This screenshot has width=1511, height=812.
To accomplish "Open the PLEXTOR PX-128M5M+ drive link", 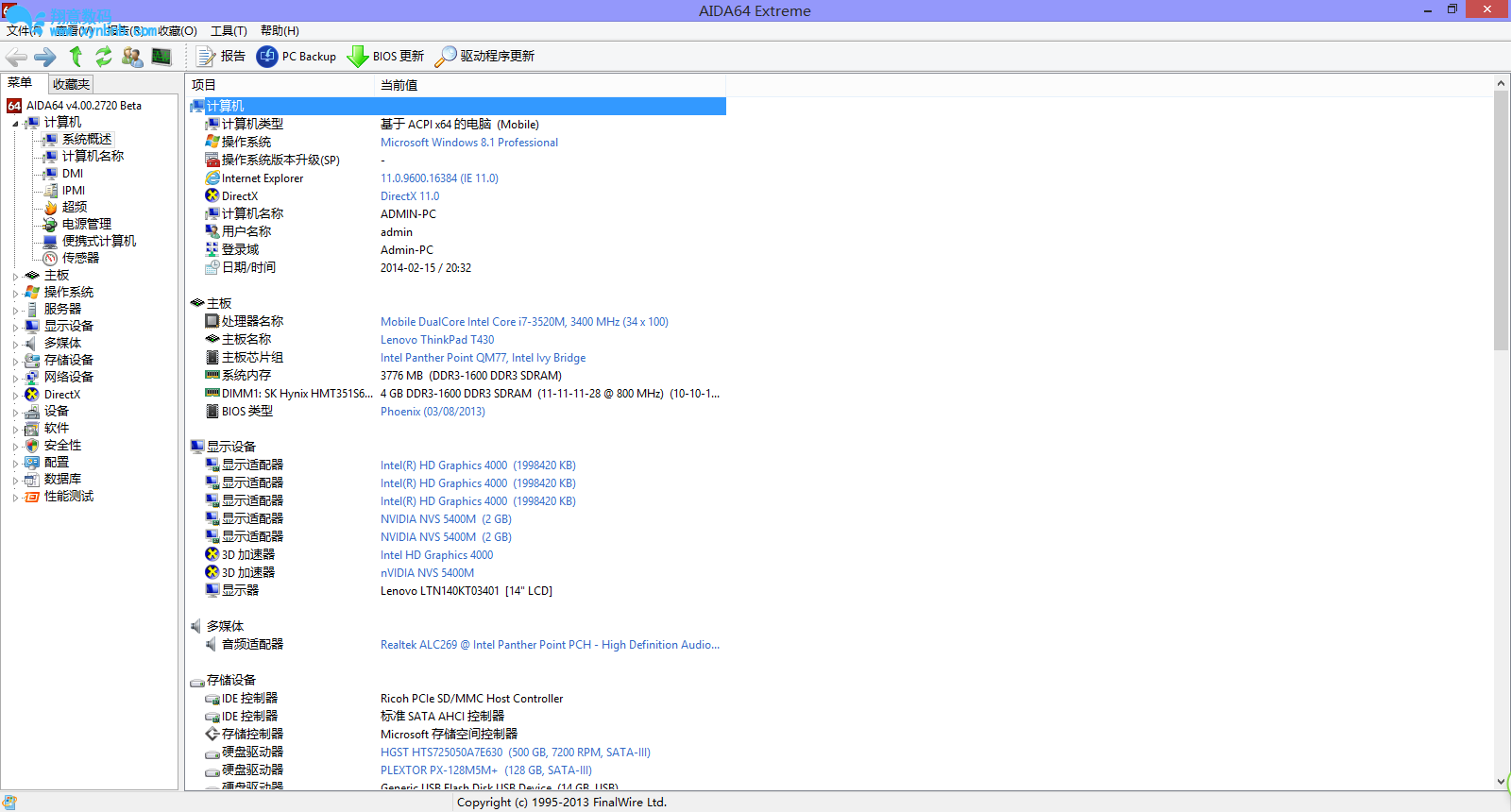I will click(x=486, y=770).
